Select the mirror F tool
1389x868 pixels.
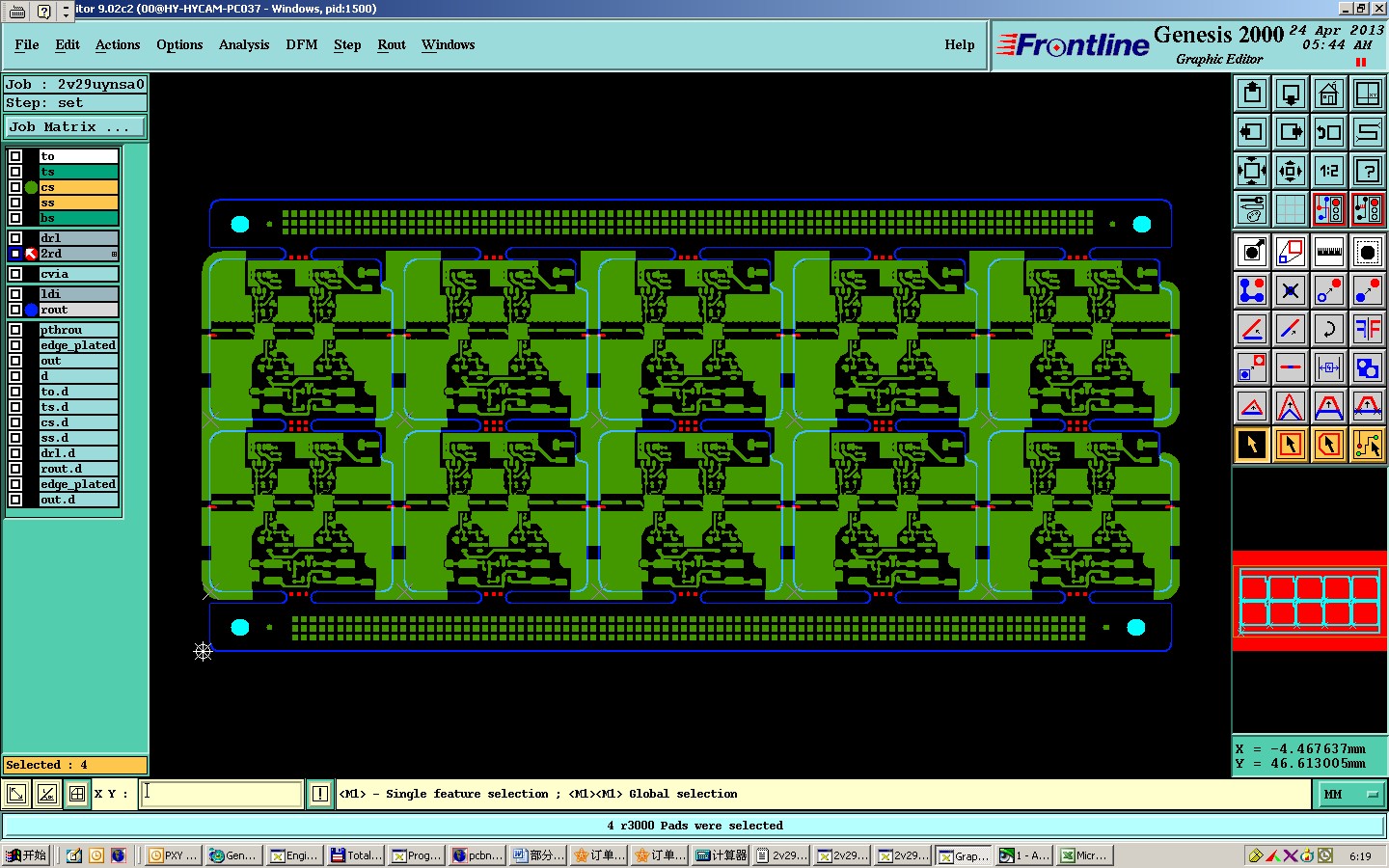point(1368,329)
